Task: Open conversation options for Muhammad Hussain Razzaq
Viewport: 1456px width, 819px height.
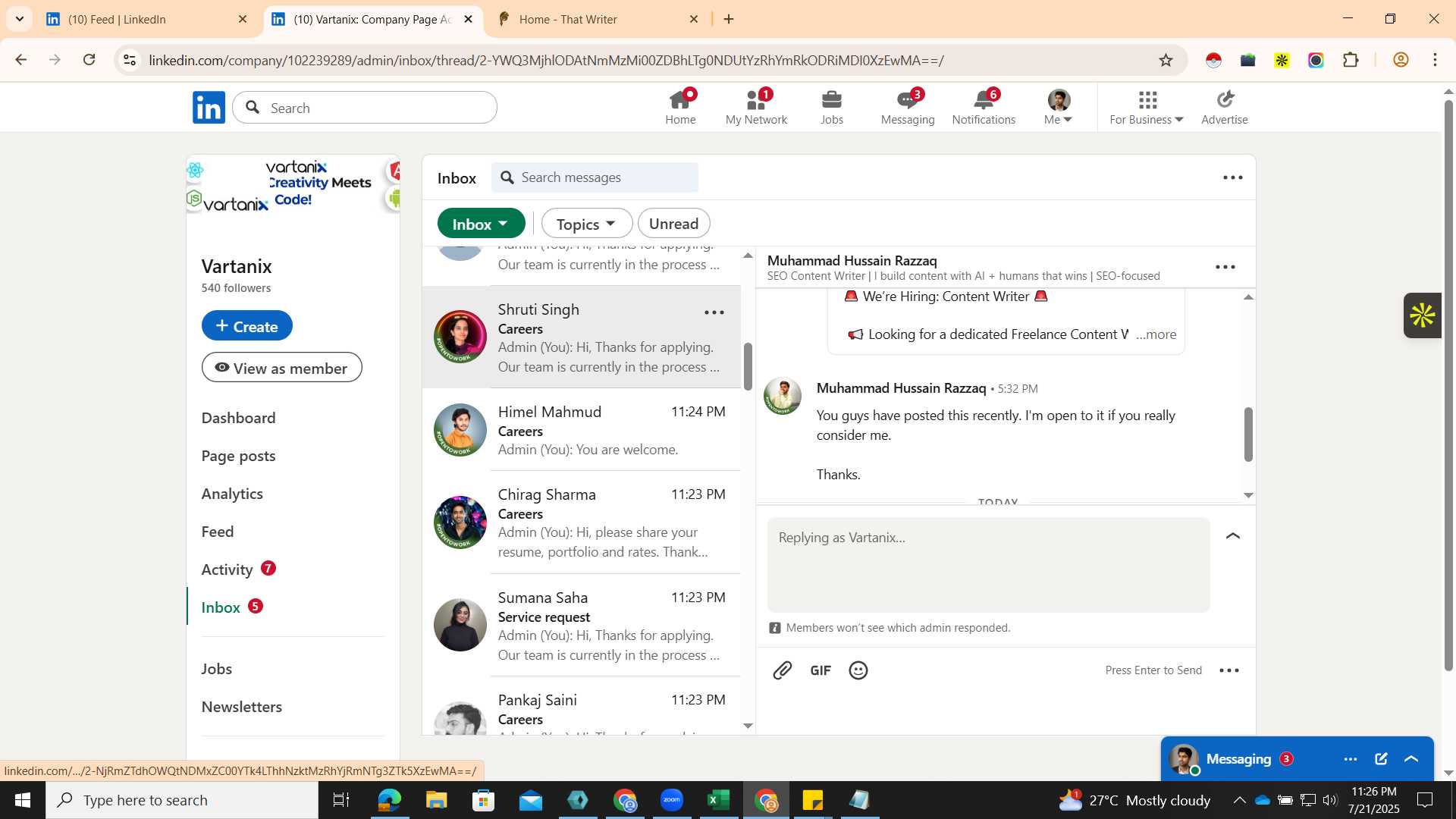Action: [1225, 267]
